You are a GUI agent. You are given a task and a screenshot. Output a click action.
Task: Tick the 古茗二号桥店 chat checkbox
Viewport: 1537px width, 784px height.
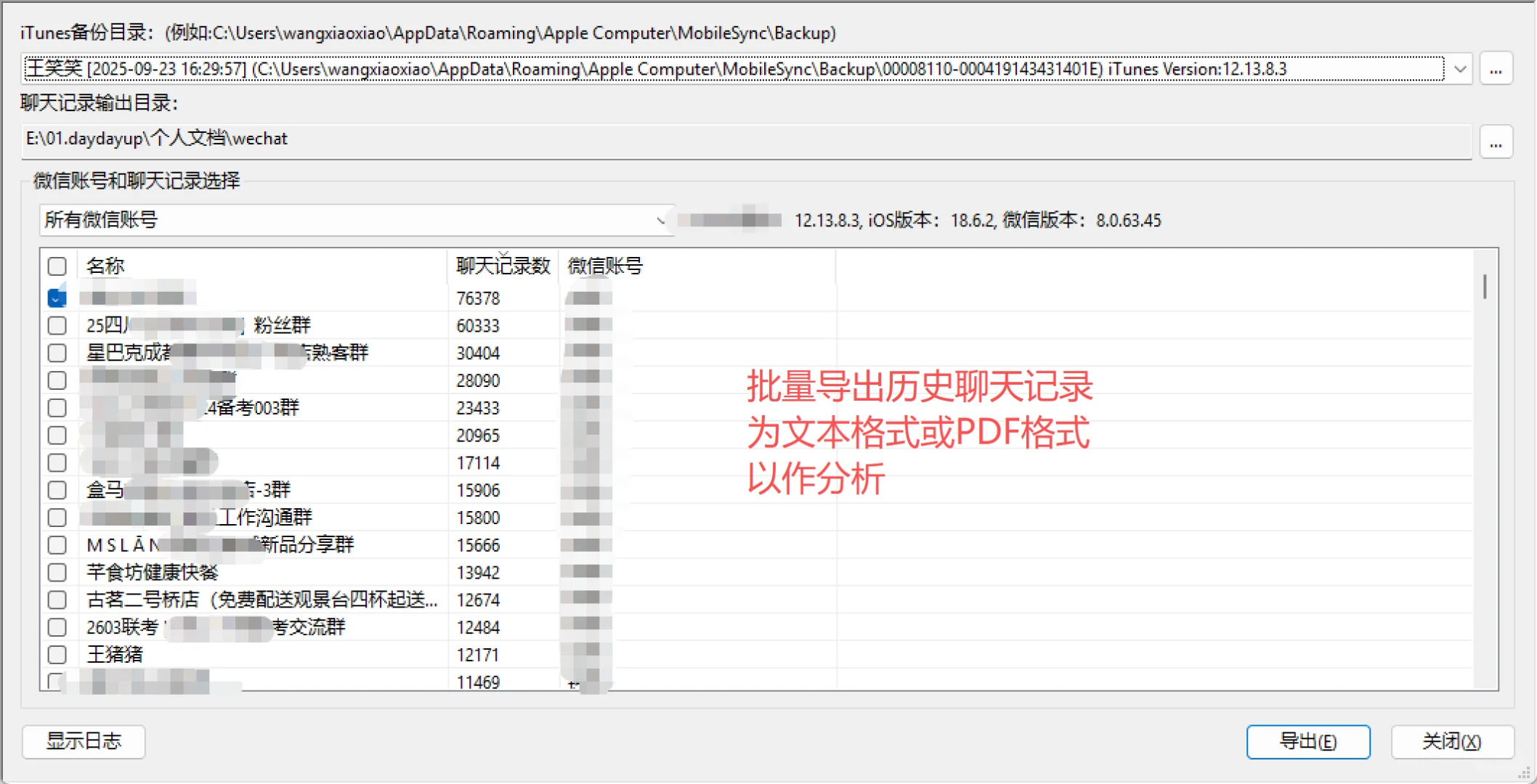point(57,600)
